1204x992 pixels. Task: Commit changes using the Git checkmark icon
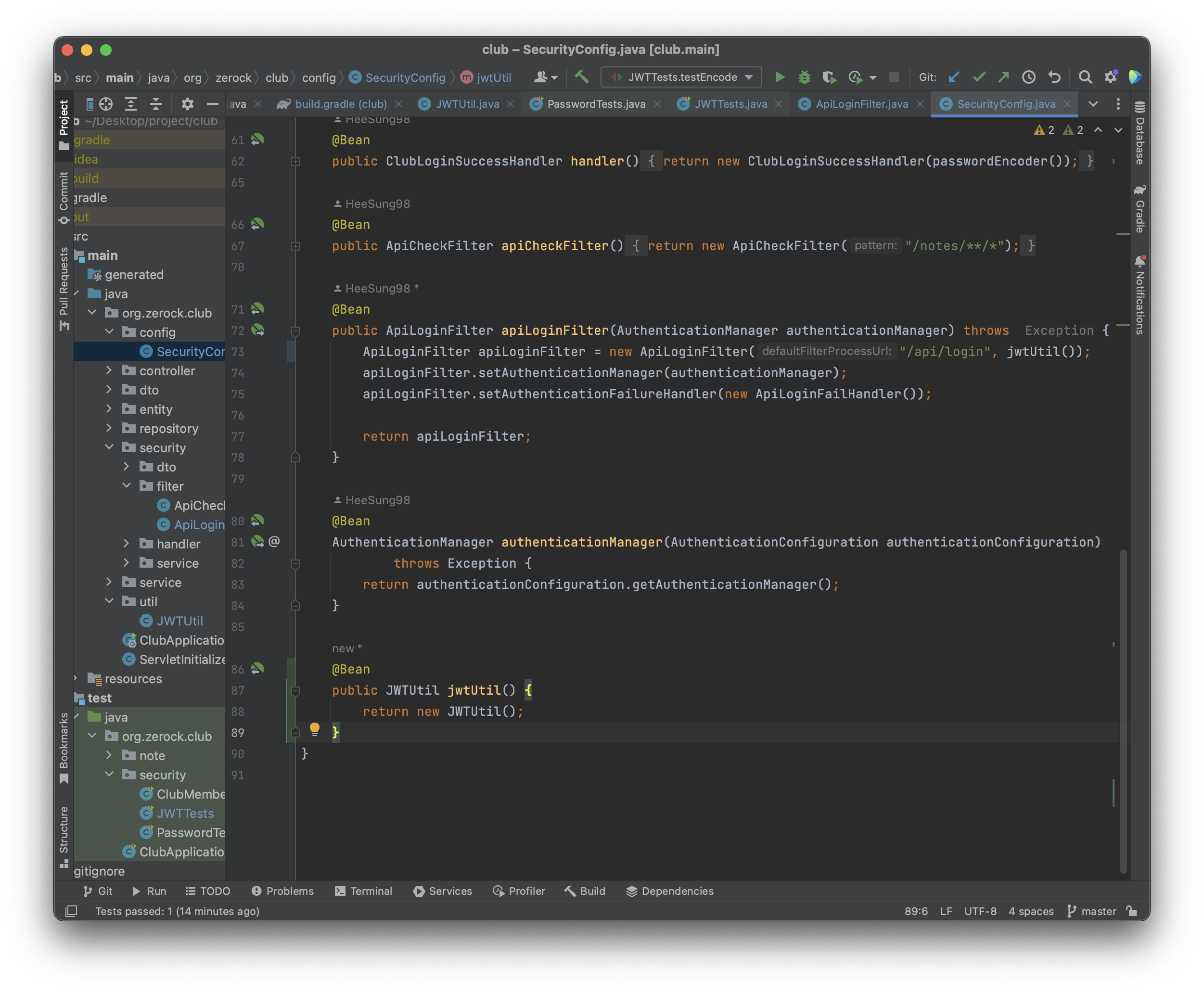(979, 77)
